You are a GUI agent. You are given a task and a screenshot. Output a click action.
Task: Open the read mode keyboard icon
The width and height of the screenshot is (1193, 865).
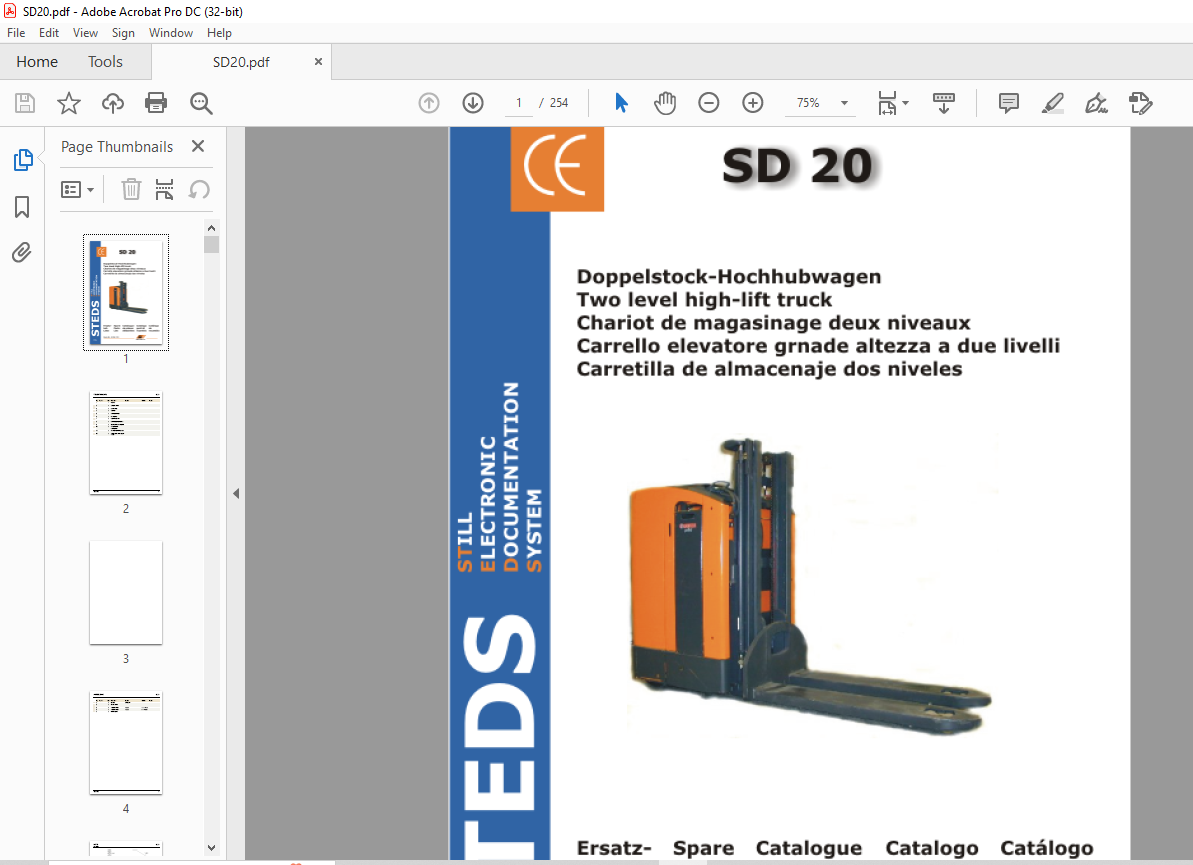tap(943, 103)
